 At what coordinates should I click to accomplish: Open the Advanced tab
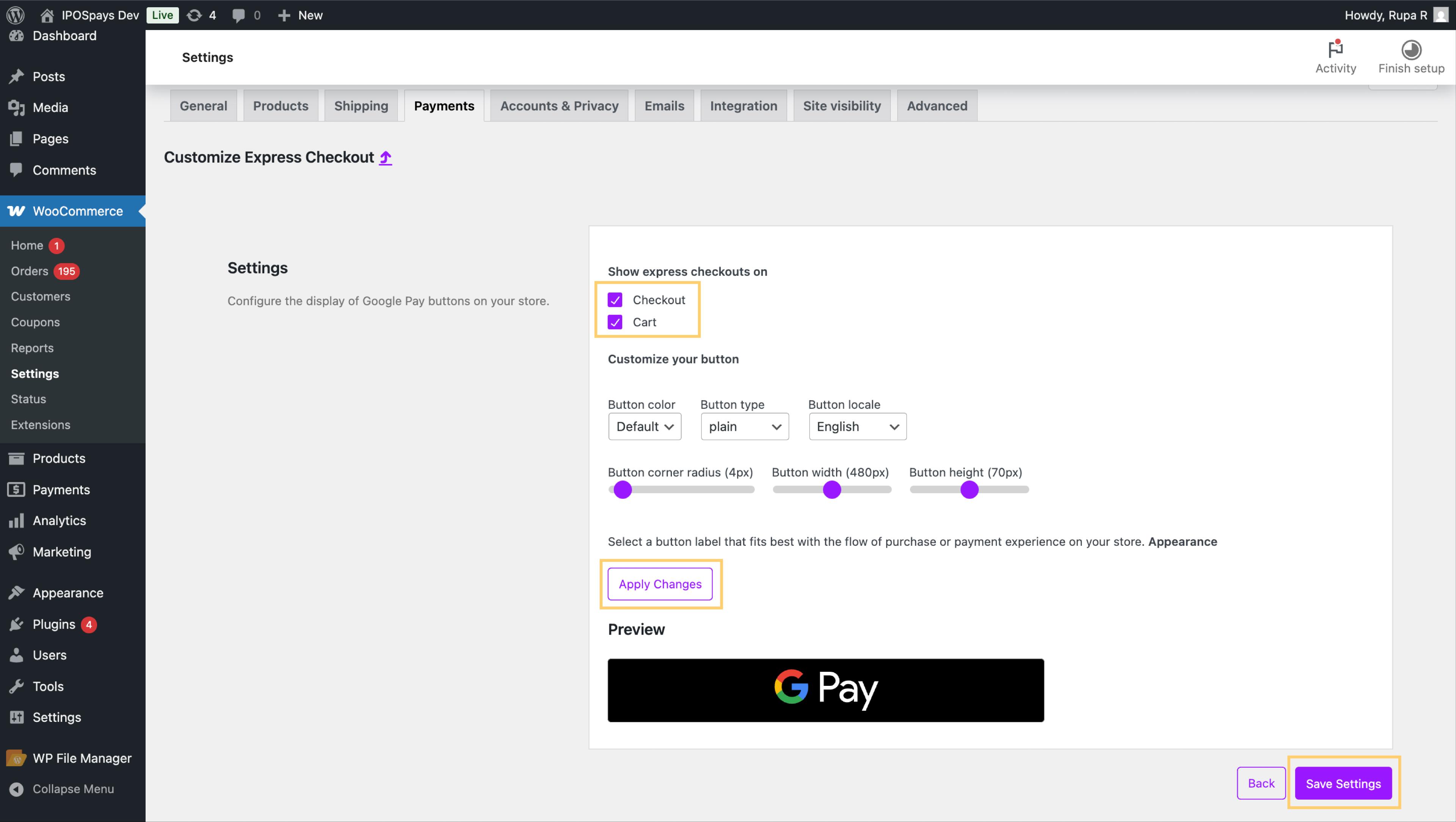pyautogui.click(x=937, y=106)
